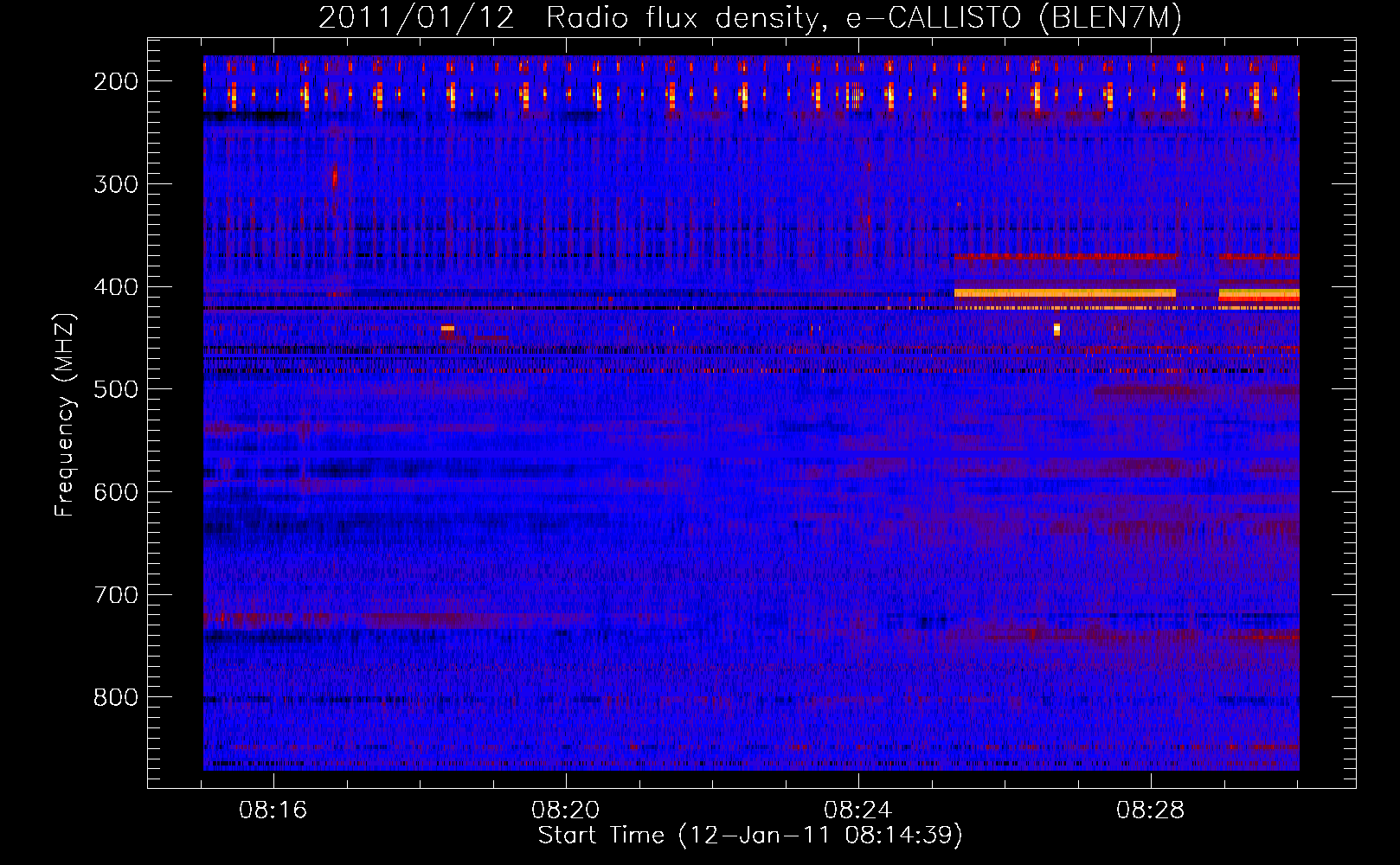Viewport: 1400px width, 865px height.
Task: Click the 300 frequency tick label
Action: (x=116, y=184)
